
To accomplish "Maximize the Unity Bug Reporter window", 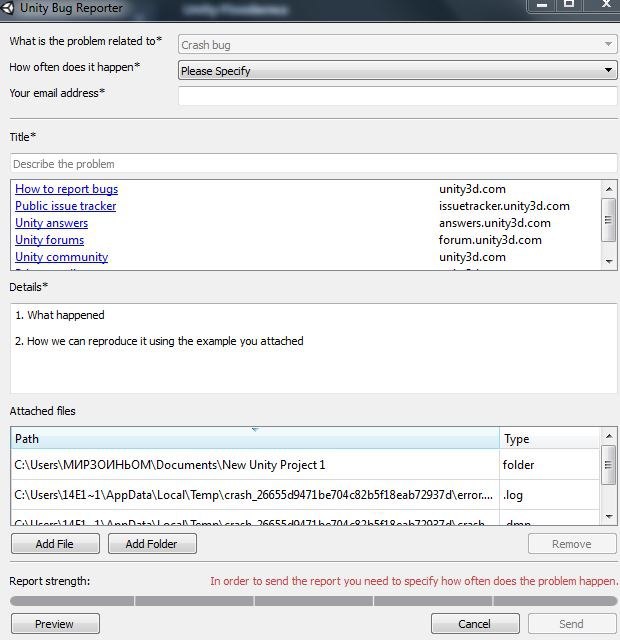I will (569, 6).
